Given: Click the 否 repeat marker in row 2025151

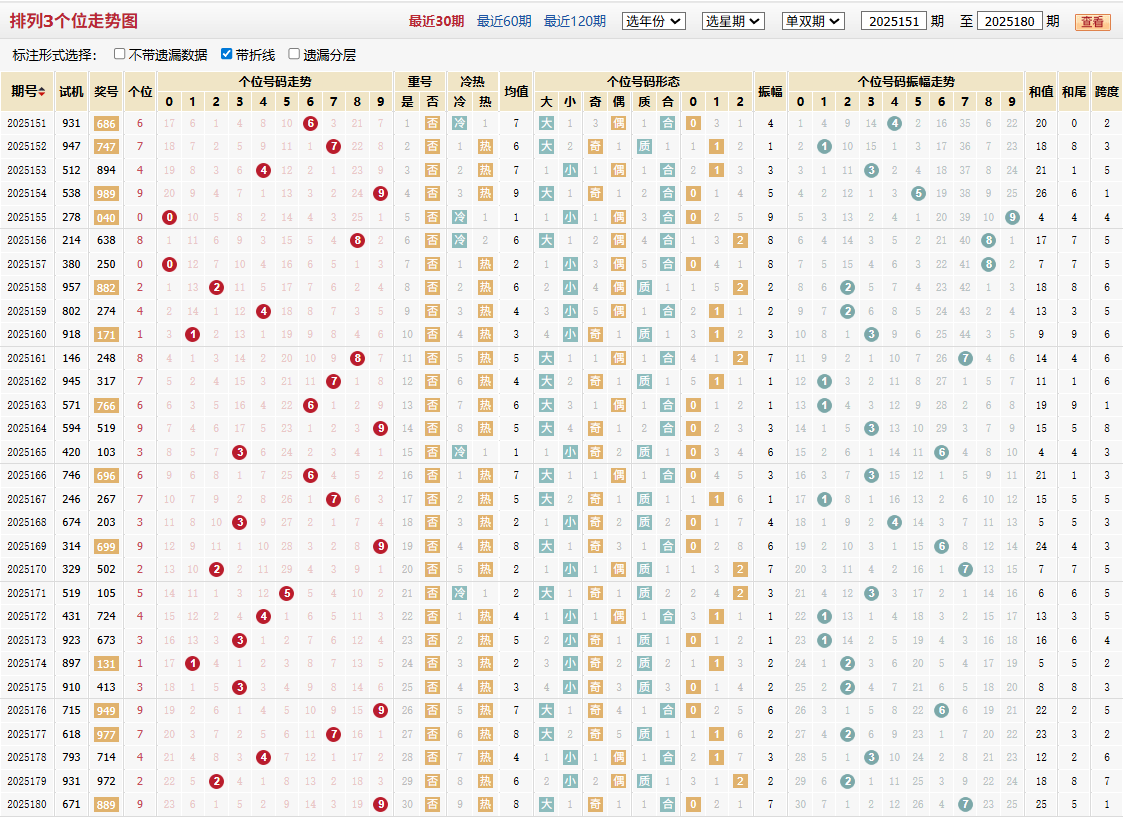Looking at the screenshot, I should pyautogui.click(x=433, y=123).
